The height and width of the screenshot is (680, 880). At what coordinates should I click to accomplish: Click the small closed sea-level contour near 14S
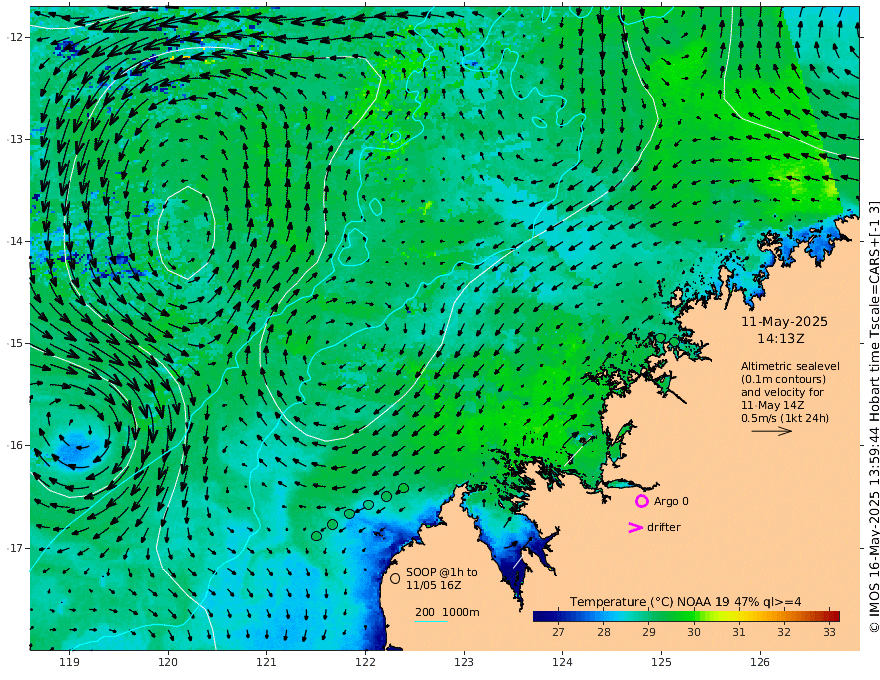click(x=186, y=233)
